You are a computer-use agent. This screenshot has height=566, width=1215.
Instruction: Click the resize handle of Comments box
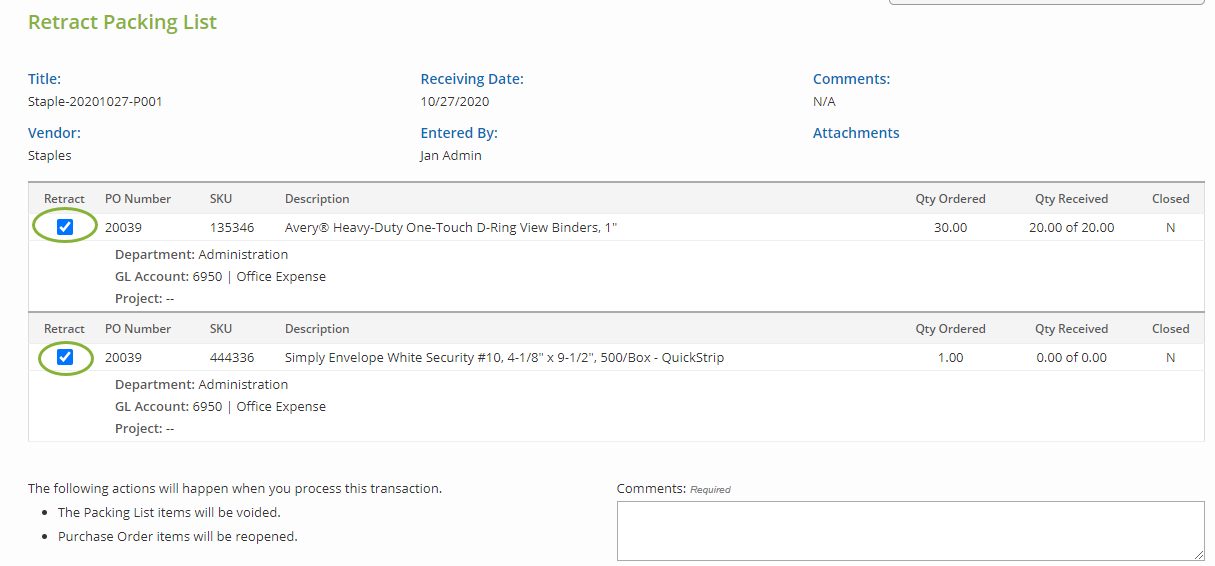[1198, 554]
